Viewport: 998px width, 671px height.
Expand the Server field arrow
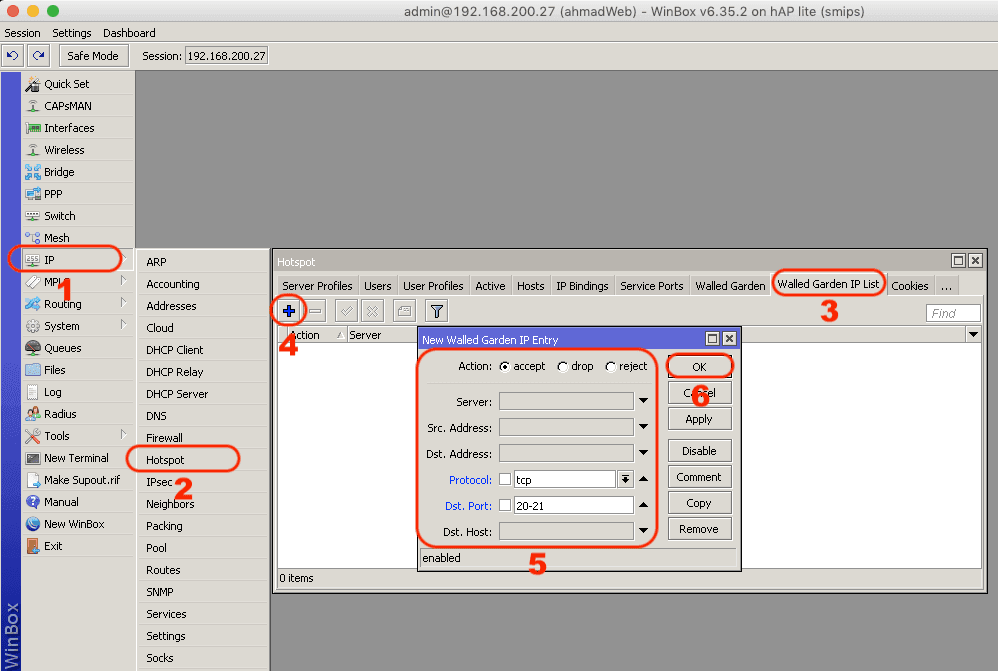tap(643, 400)
